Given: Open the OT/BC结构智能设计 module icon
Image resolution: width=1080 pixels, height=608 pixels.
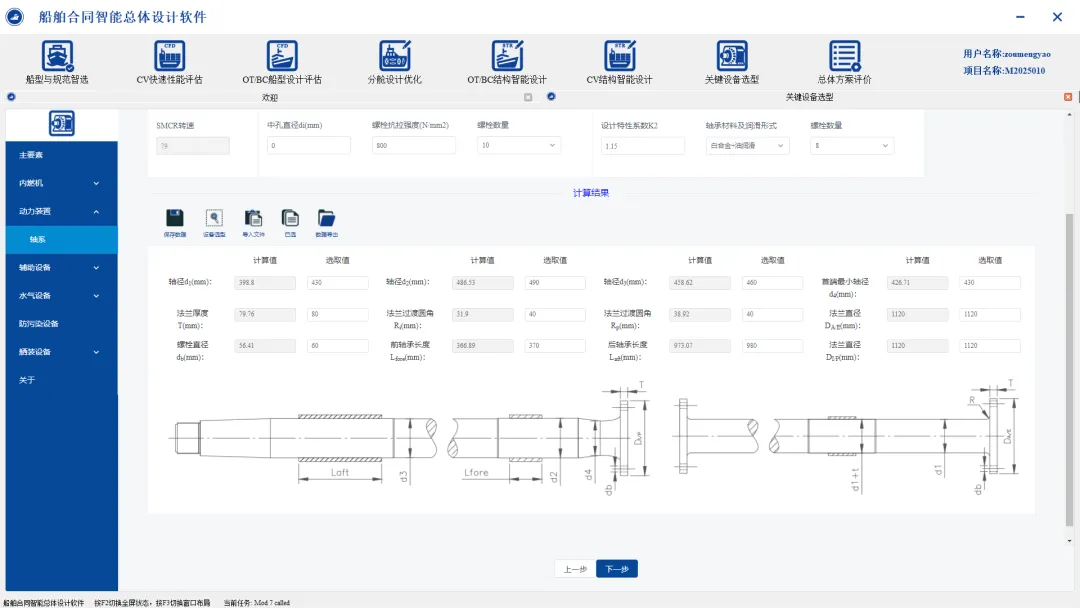Looking at the screenshot, I should (x=507, y=55).
